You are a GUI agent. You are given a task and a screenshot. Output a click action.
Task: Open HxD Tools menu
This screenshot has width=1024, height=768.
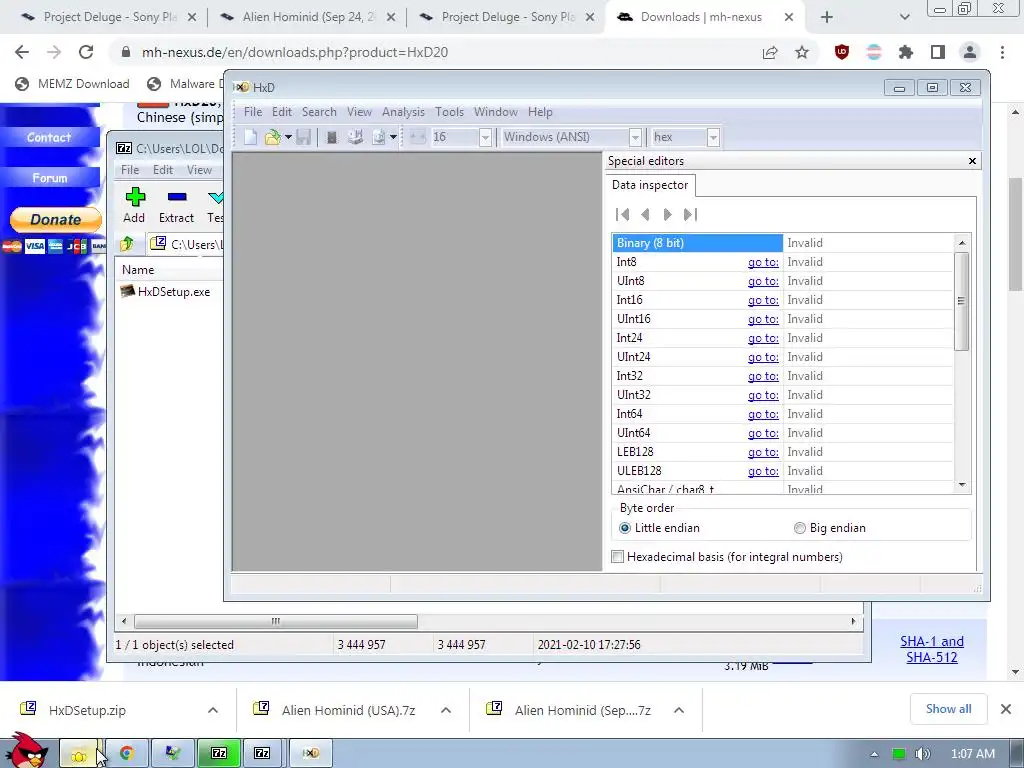pyautogui.click(x=449, y=112)
